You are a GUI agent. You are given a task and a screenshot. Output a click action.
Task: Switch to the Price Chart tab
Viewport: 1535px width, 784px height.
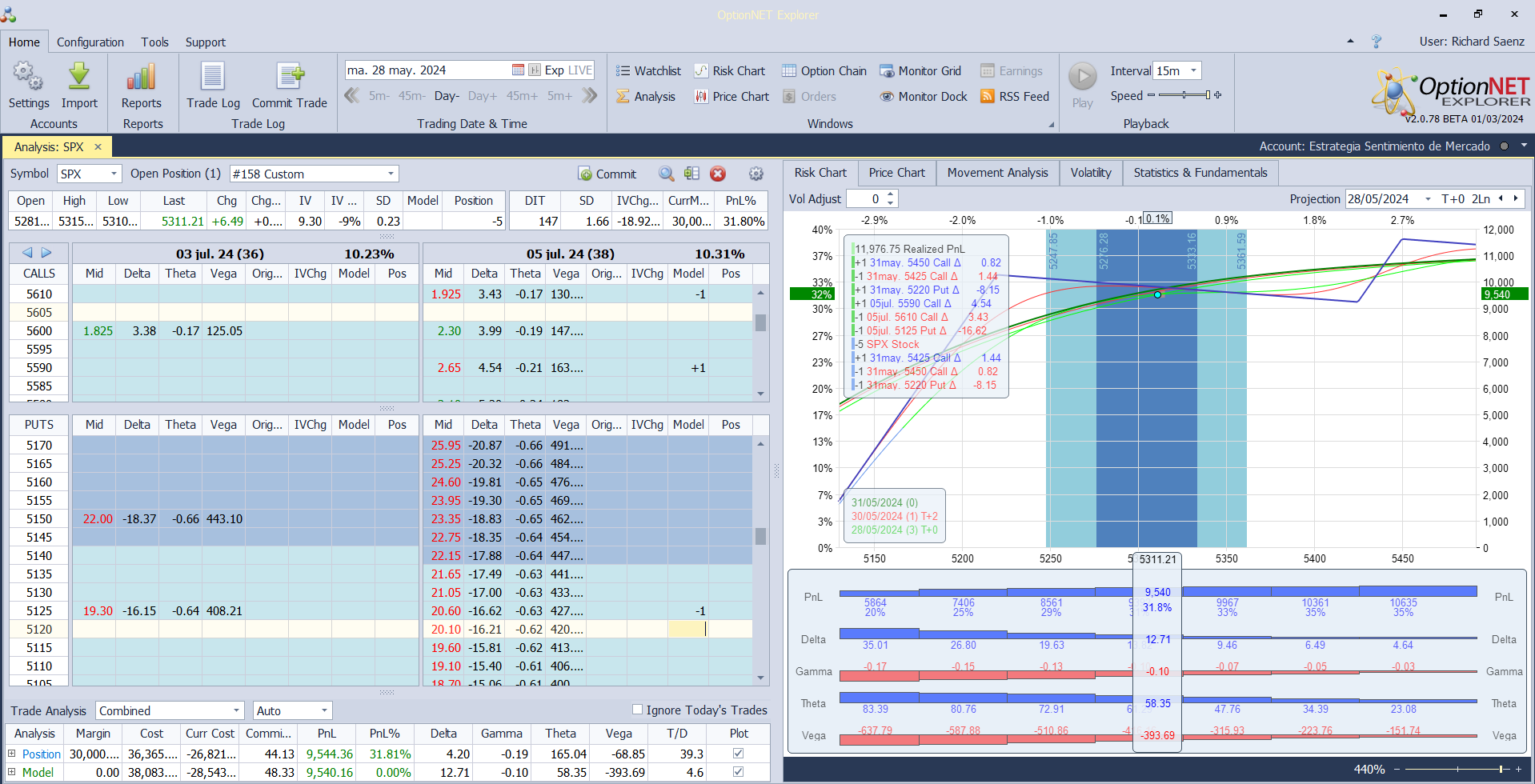896,173
